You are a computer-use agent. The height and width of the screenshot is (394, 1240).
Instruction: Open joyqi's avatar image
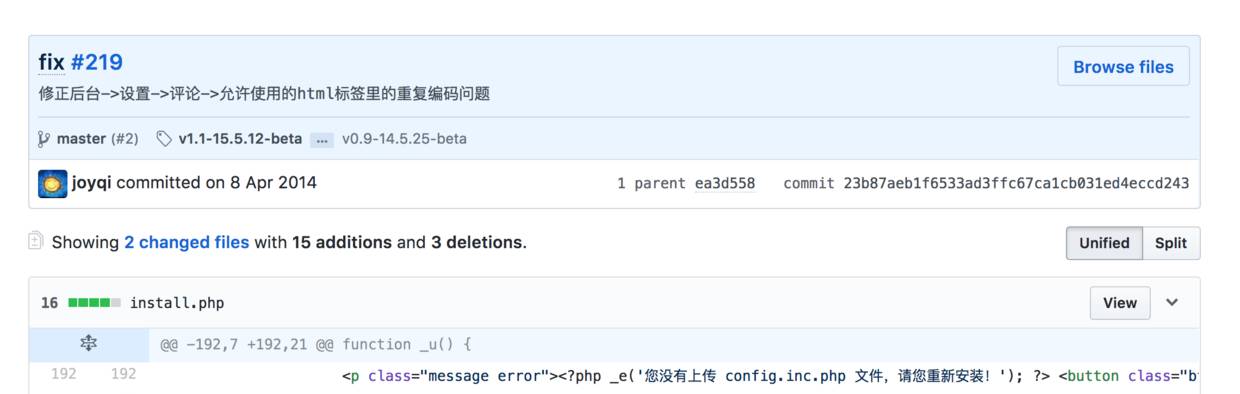(x=52, y=183)
